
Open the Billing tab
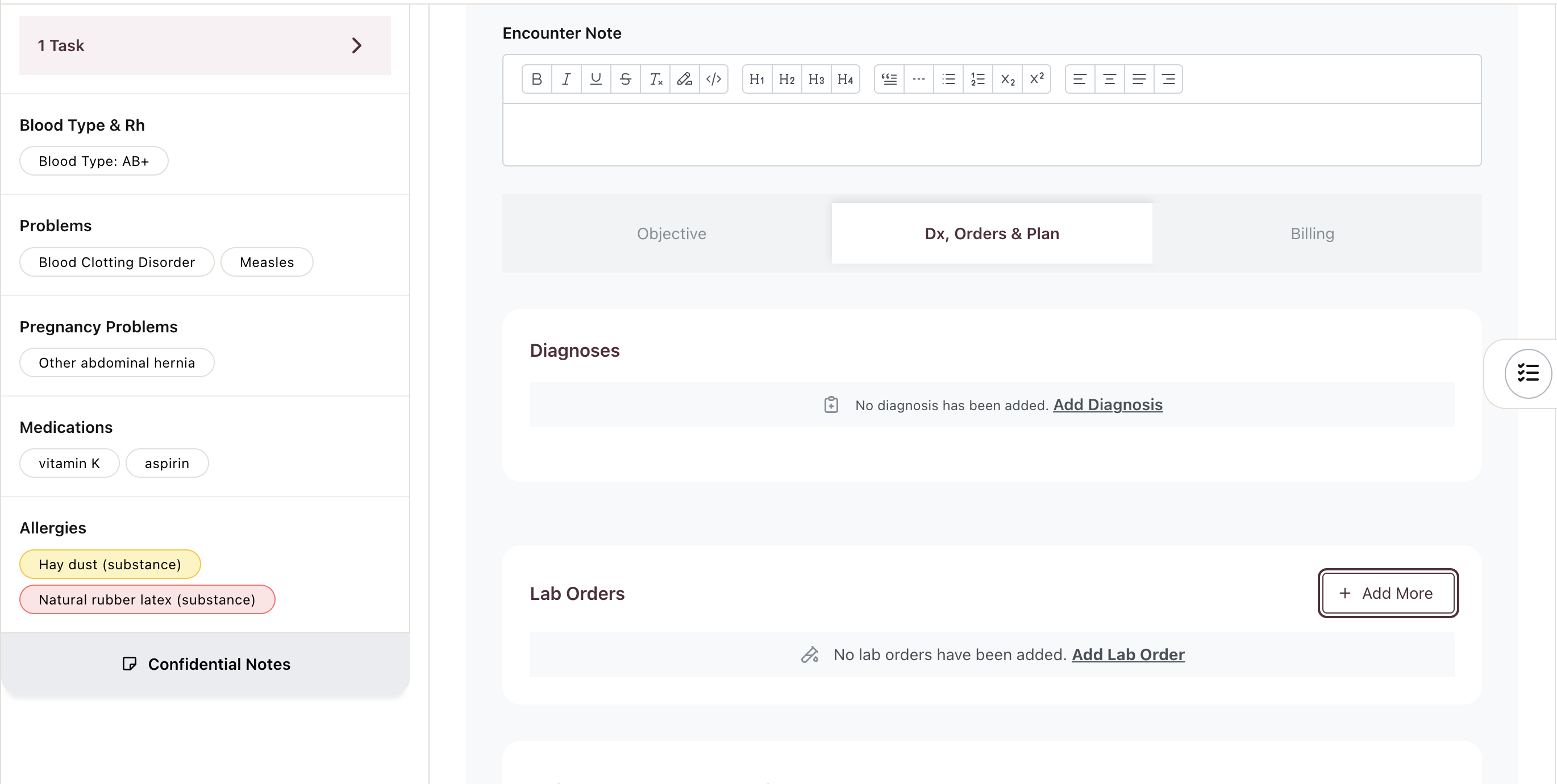point(1312,233)
